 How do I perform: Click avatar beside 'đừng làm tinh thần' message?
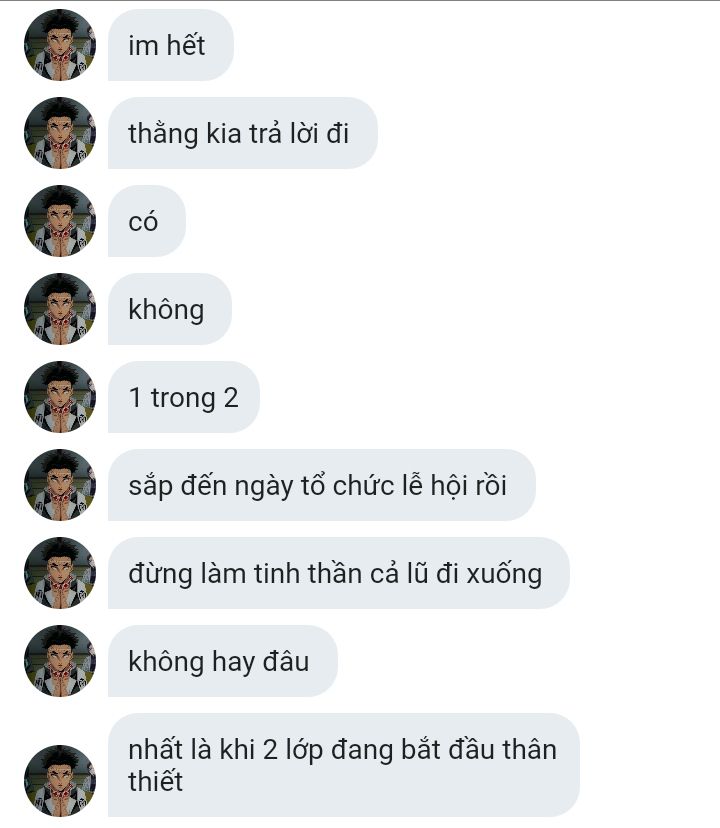[x=60, y=573]
